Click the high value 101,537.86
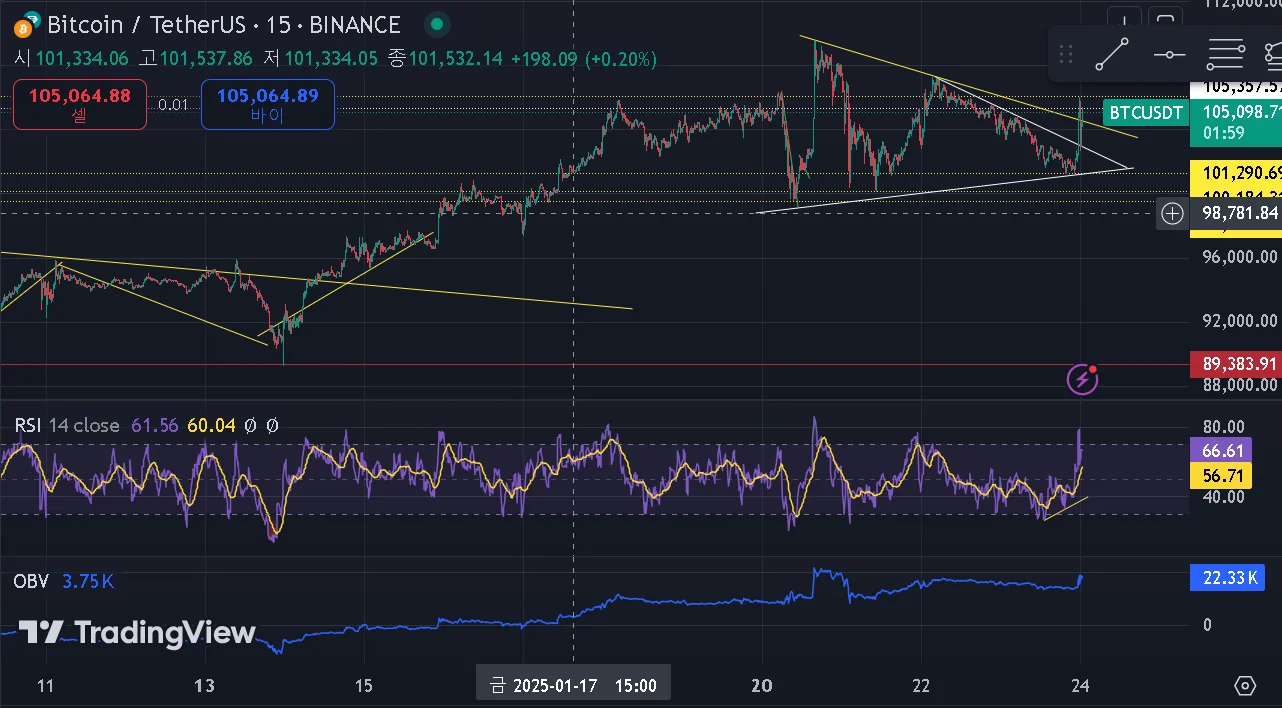 pyautogui.click(x=206, y=59)
